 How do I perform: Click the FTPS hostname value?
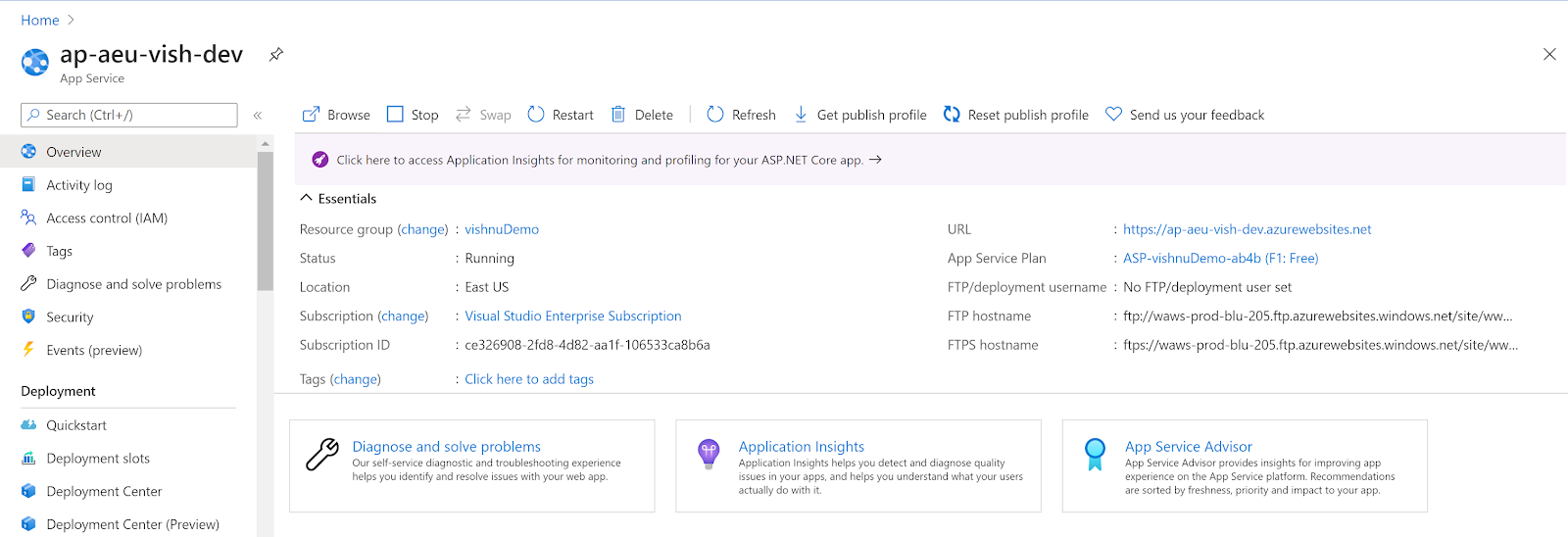pos(1321,345)
